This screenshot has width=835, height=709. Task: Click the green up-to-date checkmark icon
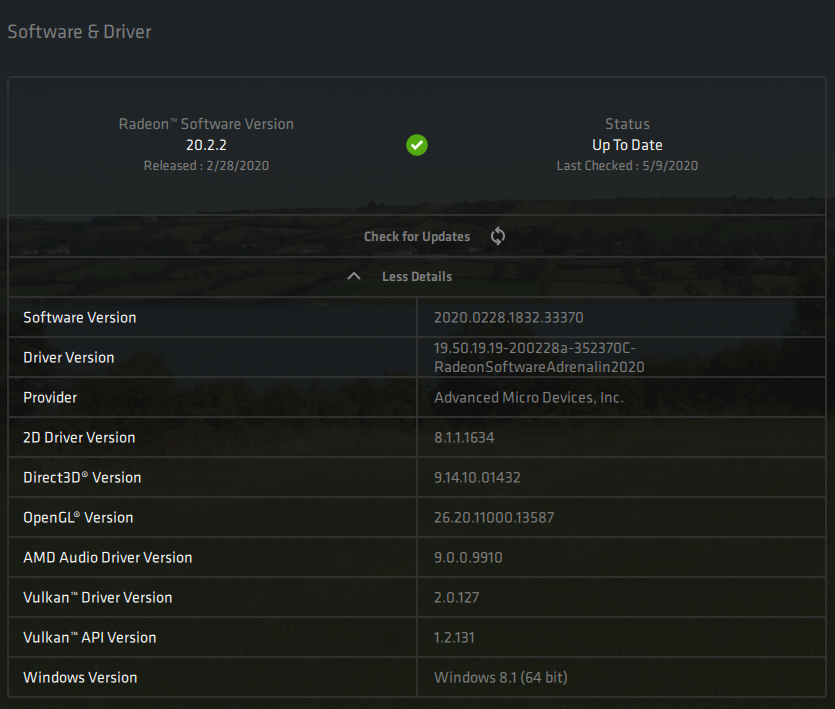[x=417, y=145]
